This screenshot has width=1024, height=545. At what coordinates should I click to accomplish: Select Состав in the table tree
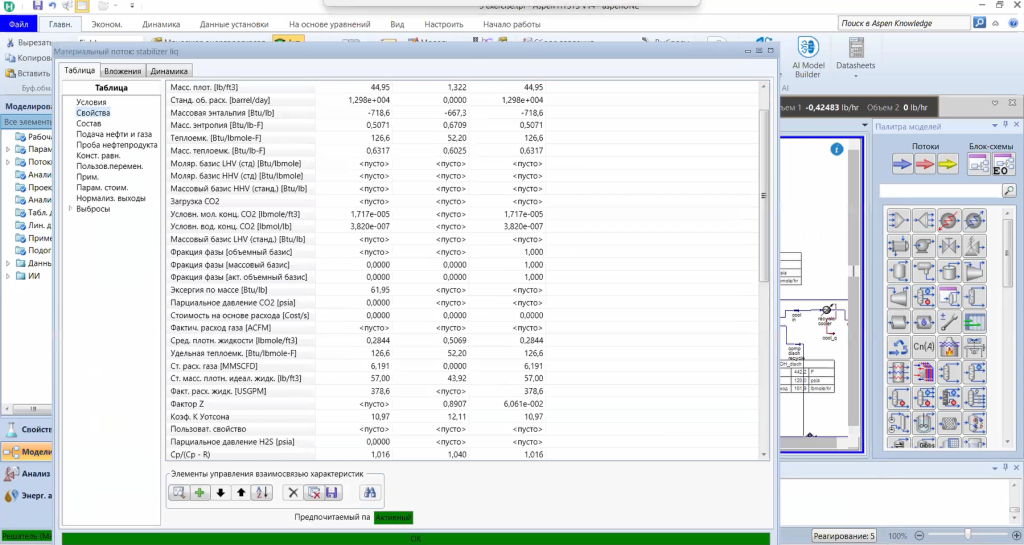click(x=89, y=123)
